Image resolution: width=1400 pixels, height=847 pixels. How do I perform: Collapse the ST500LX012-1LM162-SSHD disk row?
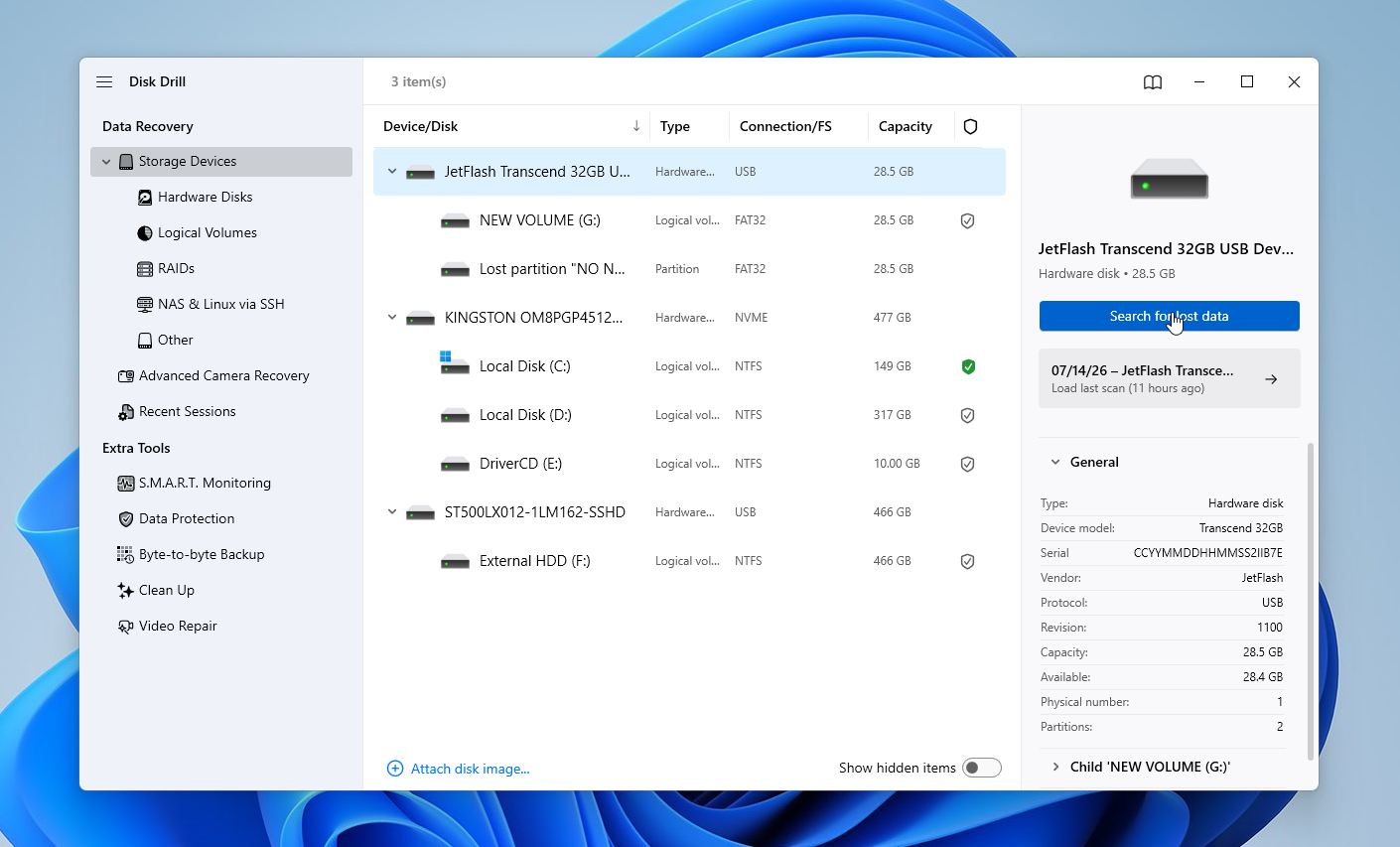392,512
